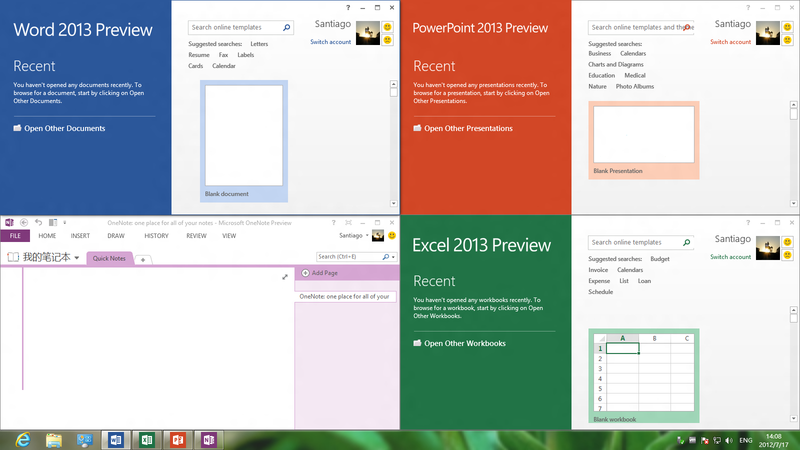Click the Letters suggested search in Word
Screen dimensions: 800x450
259,44
